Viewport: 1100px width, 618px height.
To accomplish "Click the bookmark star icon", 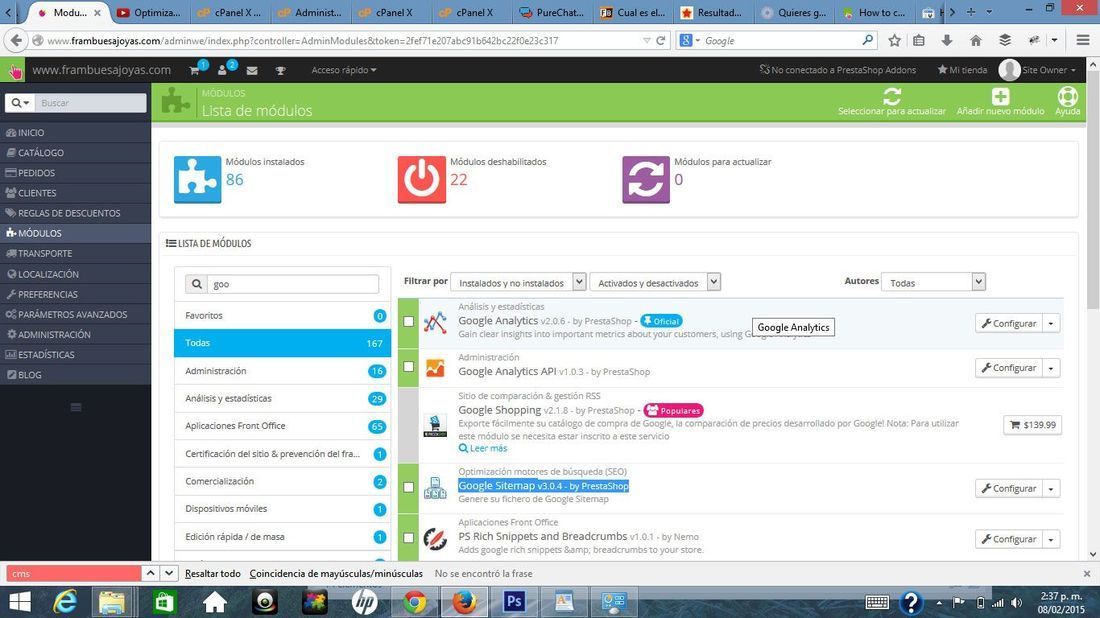I will pos(894,41).
